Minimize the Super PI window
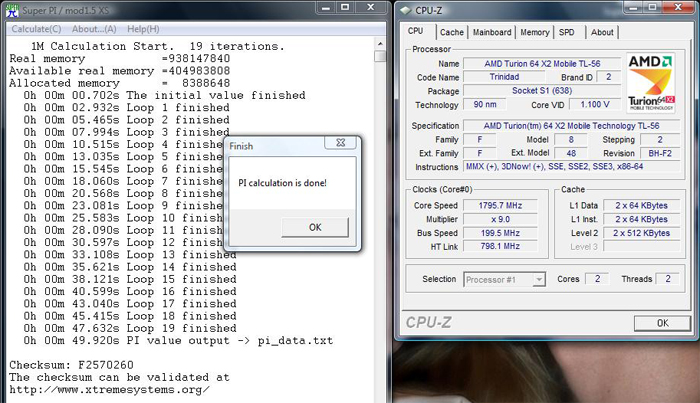The image size is (700, 403). click(325, 8)
